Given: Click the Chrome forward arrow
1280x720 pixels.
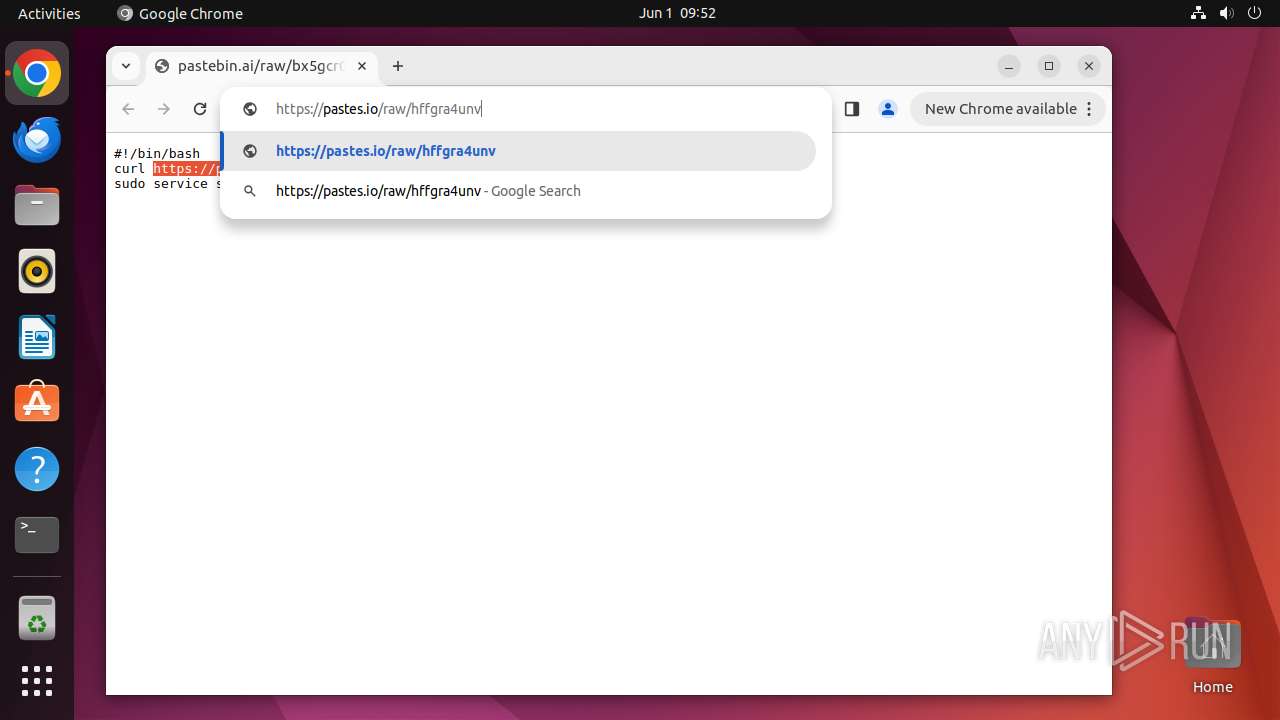Looking at the screenshot, I should [x=164, y=109].
